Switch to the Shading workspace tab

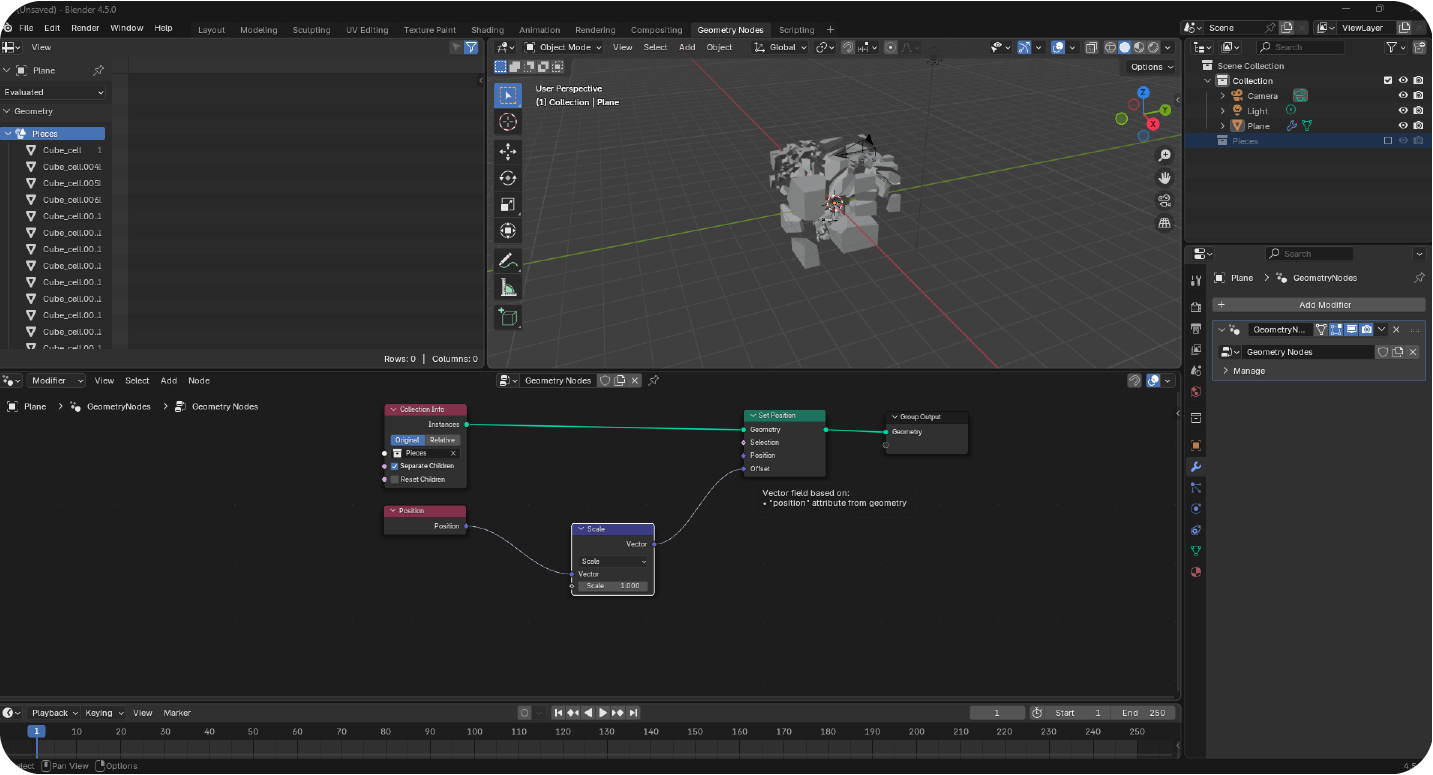487,30
